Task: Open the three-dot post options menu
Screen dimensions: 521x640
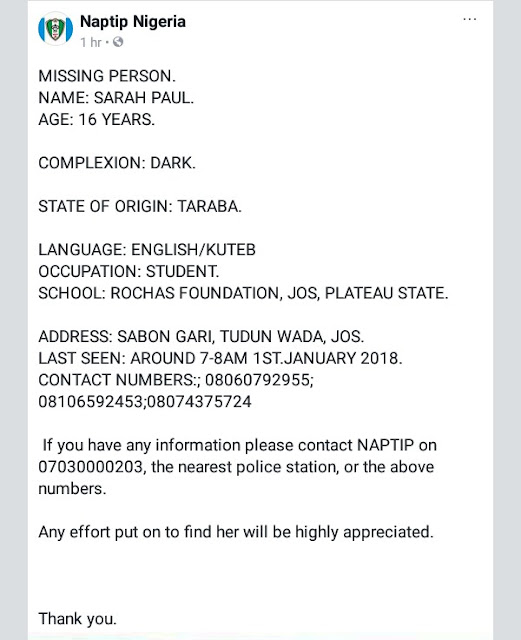Action: click(x=470, y=20)
